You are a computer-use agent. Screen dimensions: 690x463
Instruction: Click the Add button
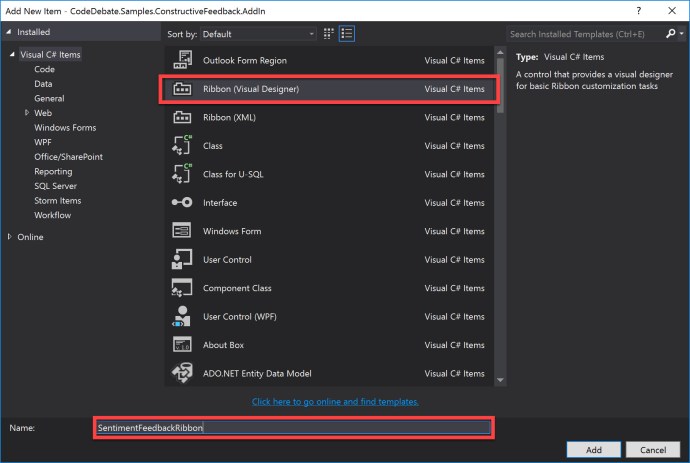[x=594, y=450]
